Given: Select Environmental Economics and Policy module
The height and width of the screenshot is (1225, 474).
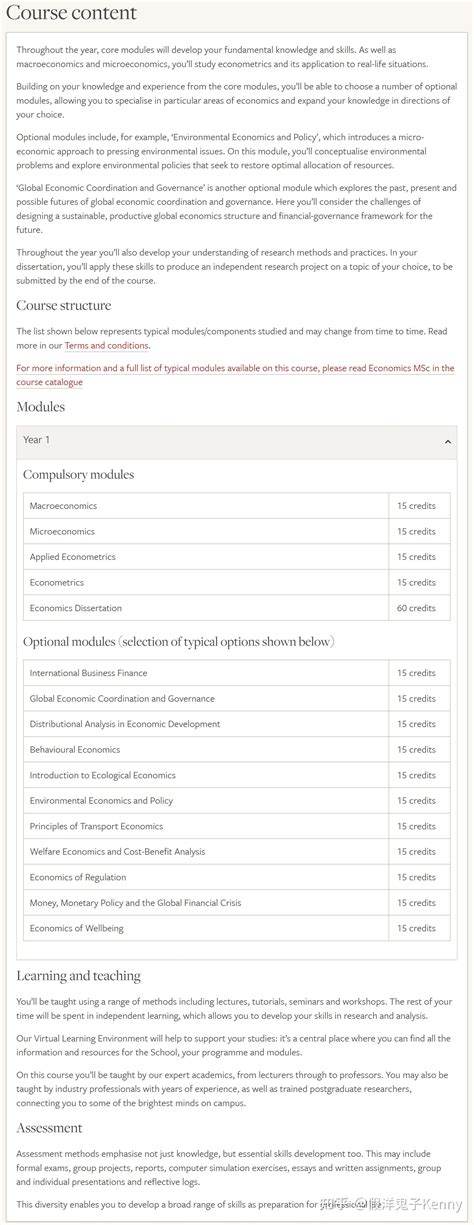Looking at the screenshot, I should [236, 801].
